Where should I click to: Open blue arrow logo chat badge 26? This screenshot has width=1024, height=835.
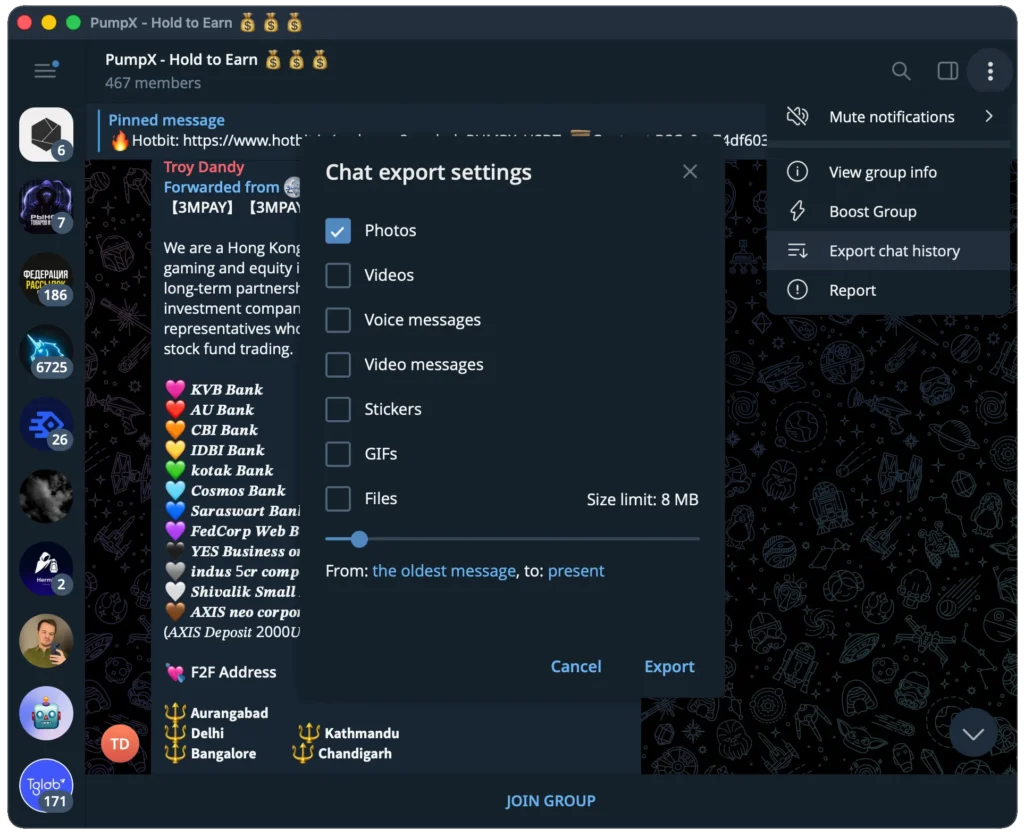[x=46, y=424]
